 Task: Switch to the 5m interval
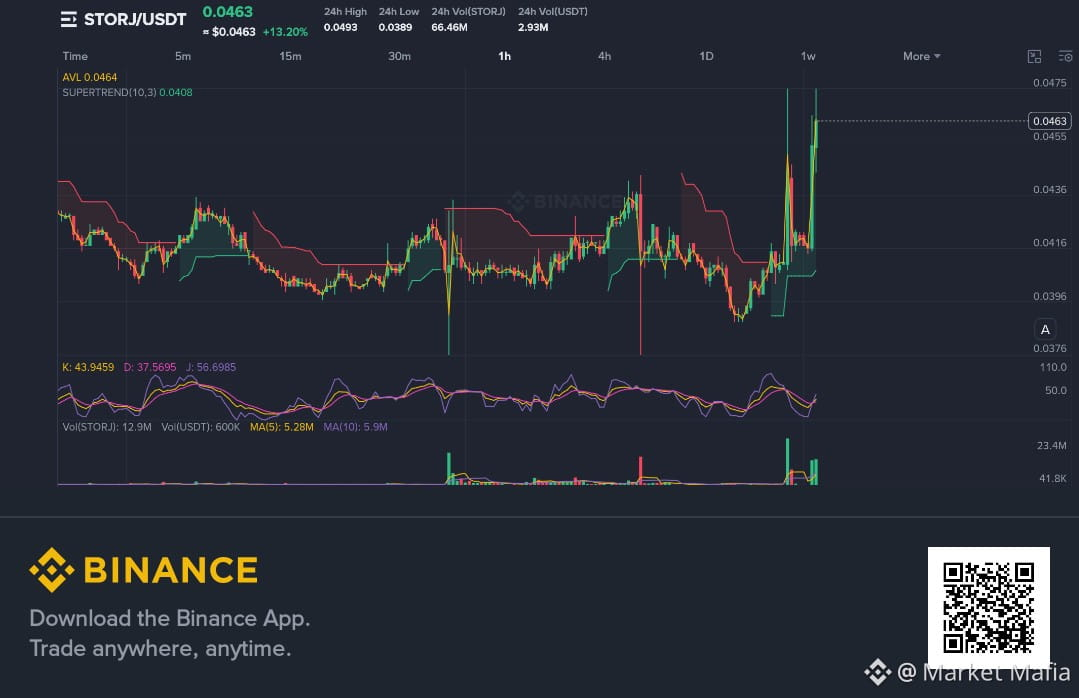[182, 56]
